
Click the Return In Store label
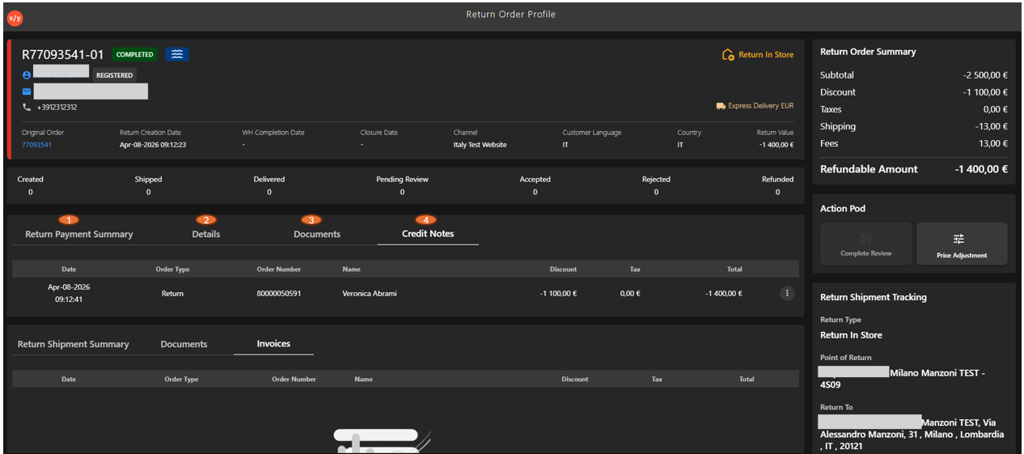click(x=766, y=55)
